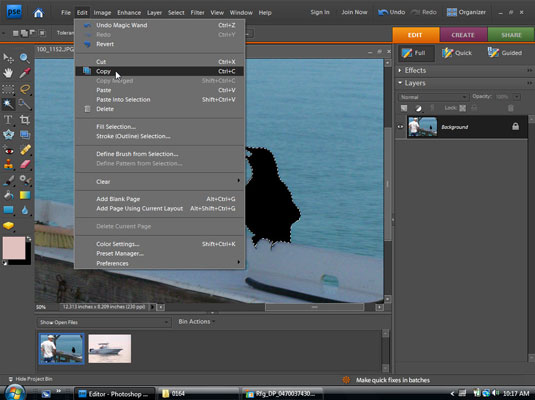Toggle lock all in Layers panel
The height and width of the screenshot is (400, 535).
474,108
